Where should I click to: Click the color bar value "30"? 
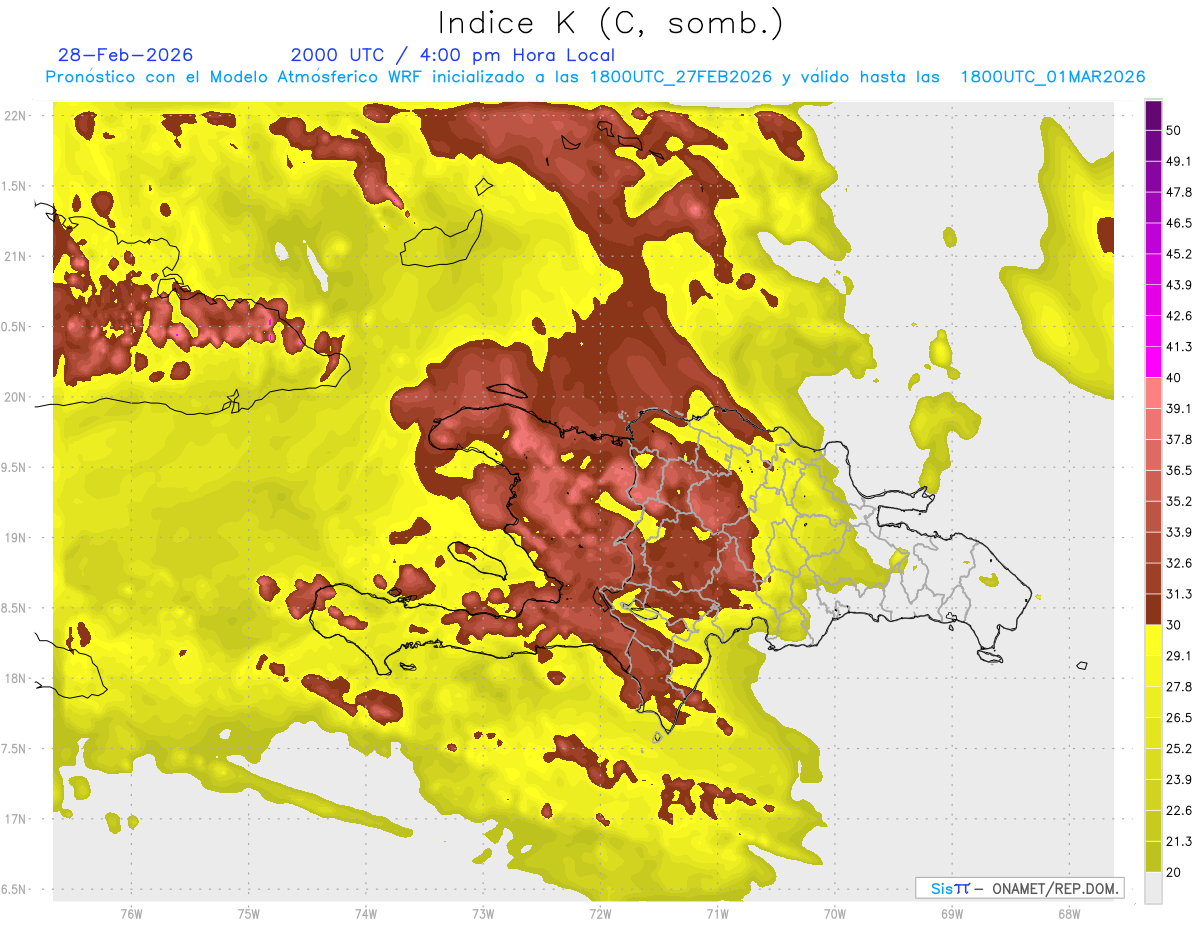tap(1173, 625)
